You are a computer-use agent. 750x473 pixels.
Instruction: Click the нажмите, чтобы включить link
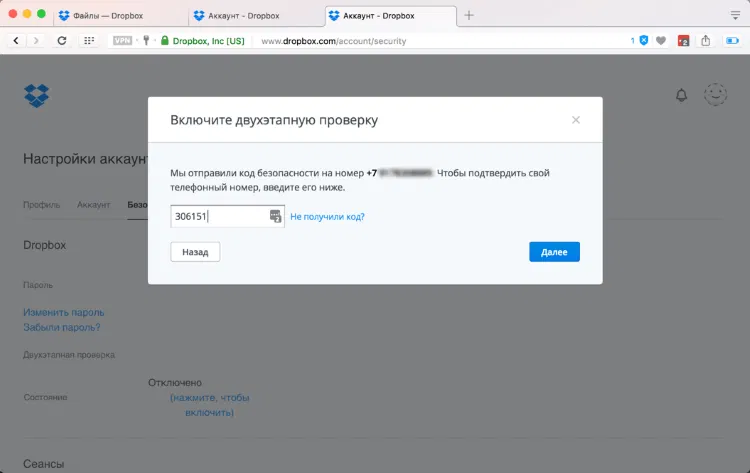pos(210,405)
